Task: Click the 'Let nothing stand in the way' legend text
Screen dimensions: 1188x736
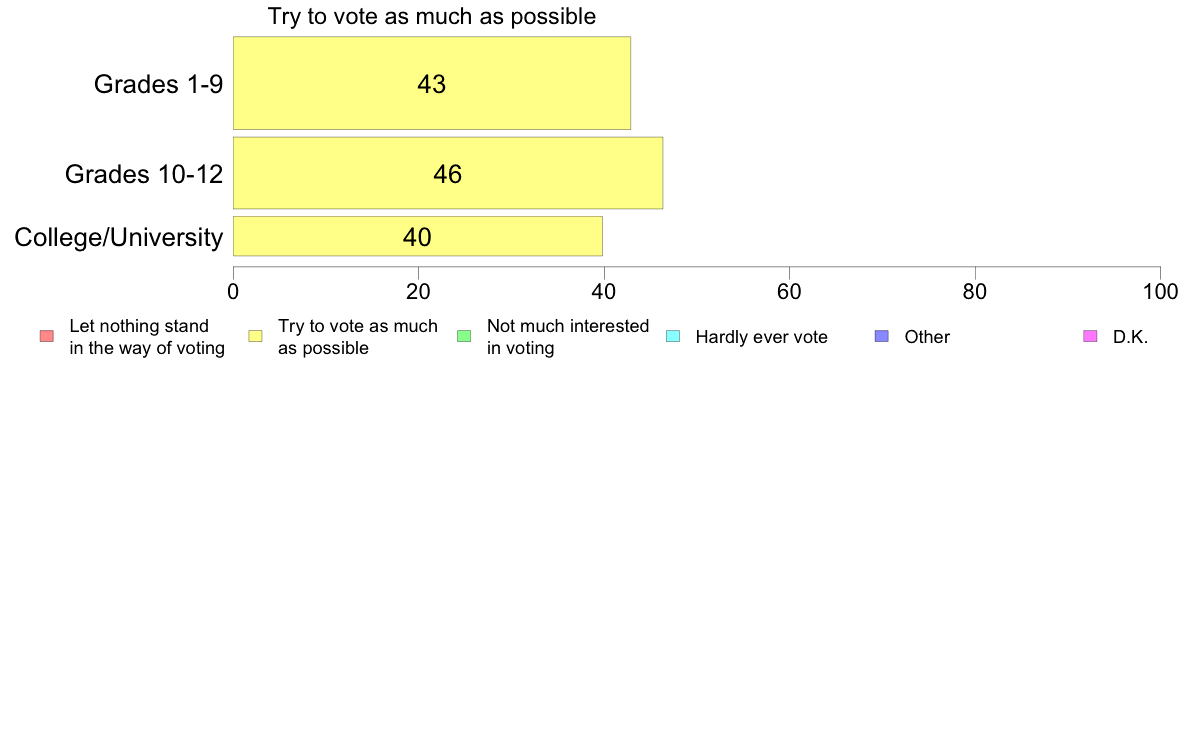Action: [x=147, y=337]
